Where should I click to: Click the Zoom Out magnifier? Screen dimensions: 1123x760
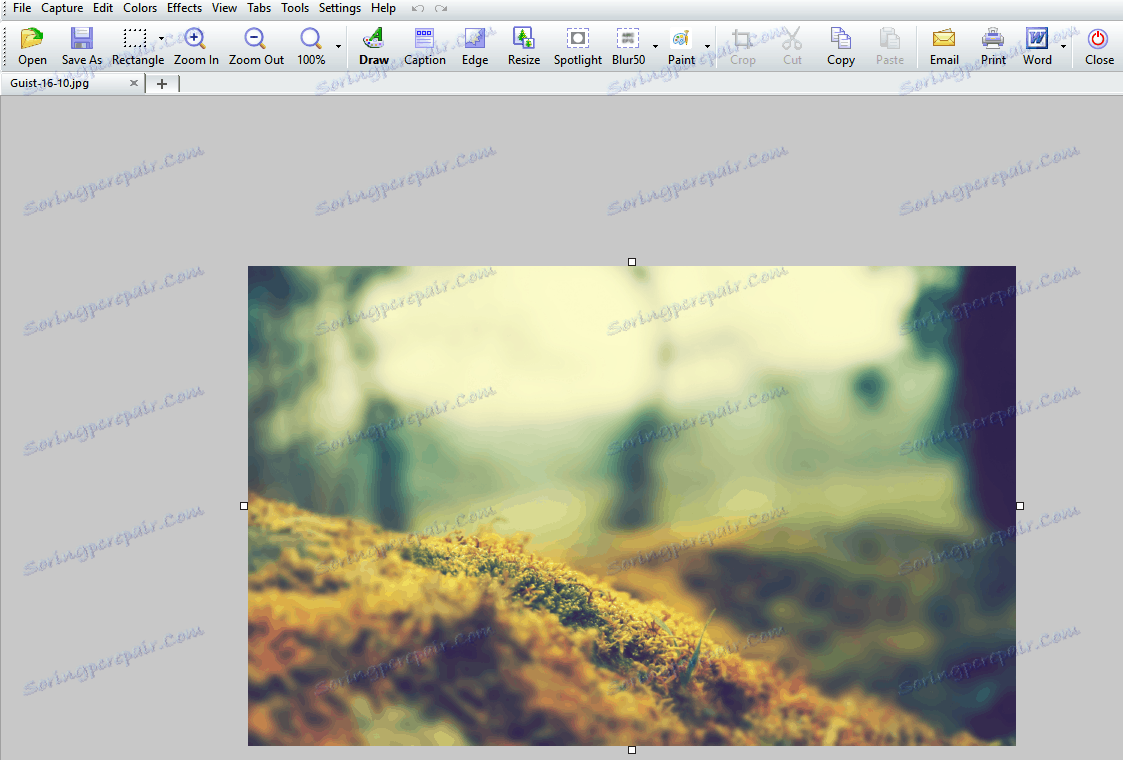256,47
